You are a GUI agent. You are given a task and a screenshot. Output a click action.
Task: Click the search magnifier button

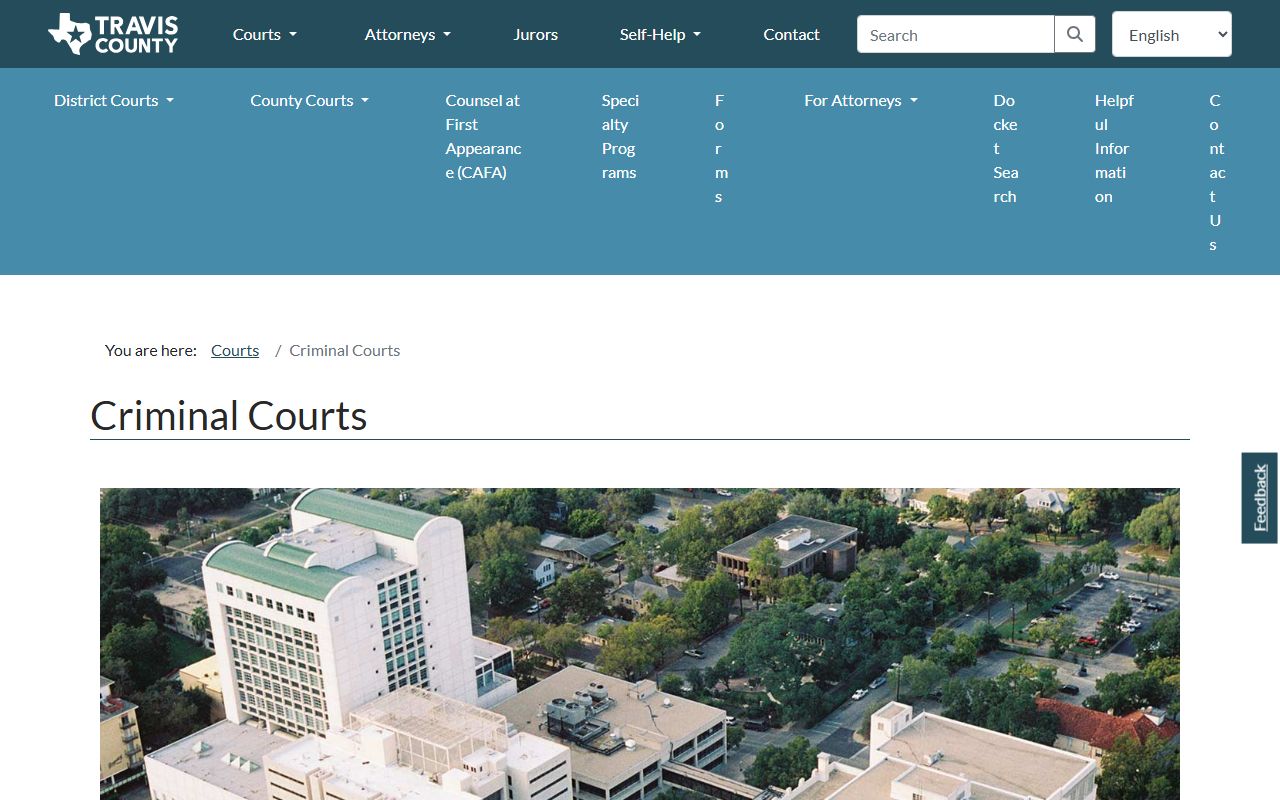(x=1075, y=34)
